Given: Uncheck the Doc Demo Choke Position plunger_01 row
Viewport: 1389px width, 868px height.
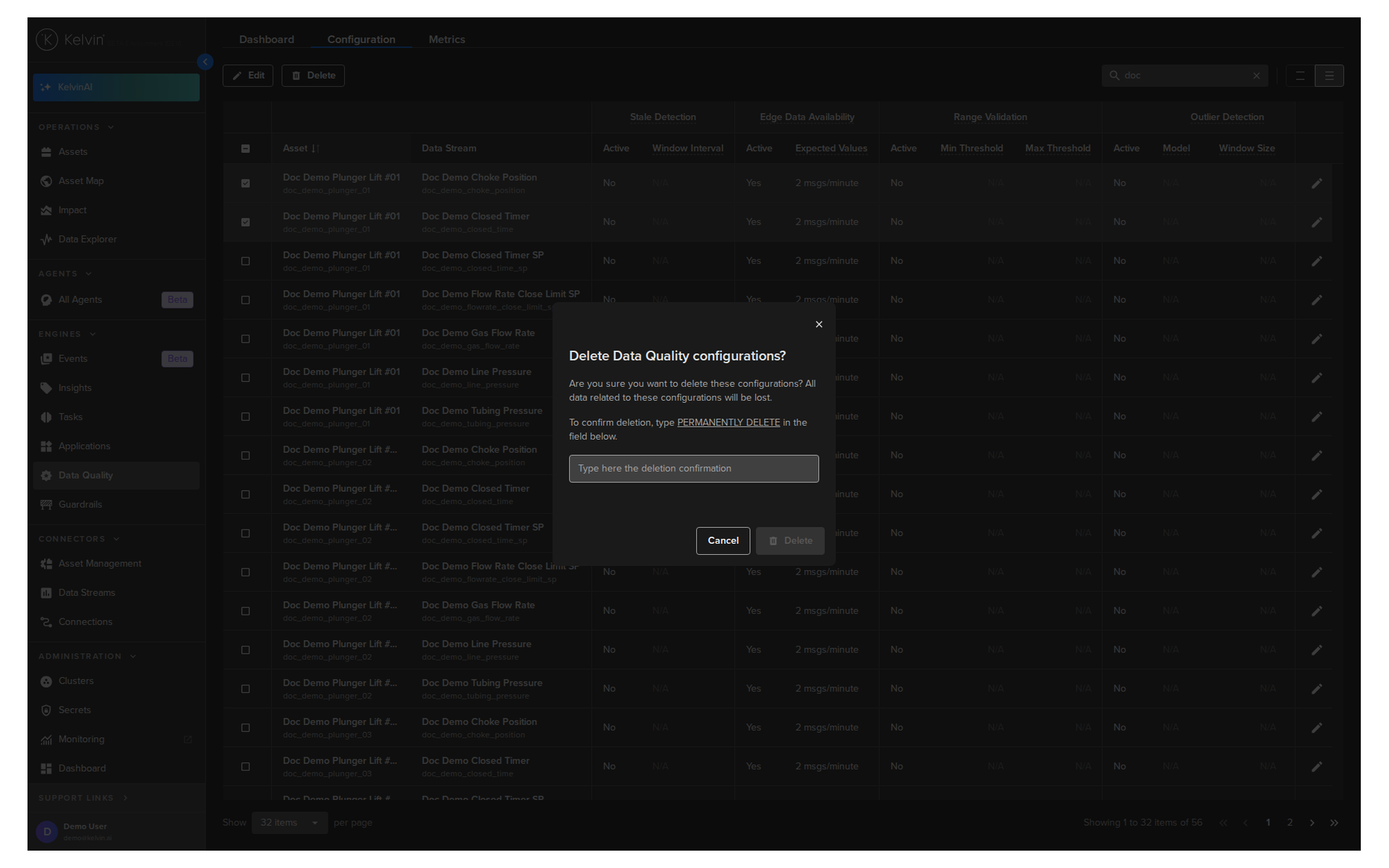Looking at the screenshot, I should click(x=245, y=183).
